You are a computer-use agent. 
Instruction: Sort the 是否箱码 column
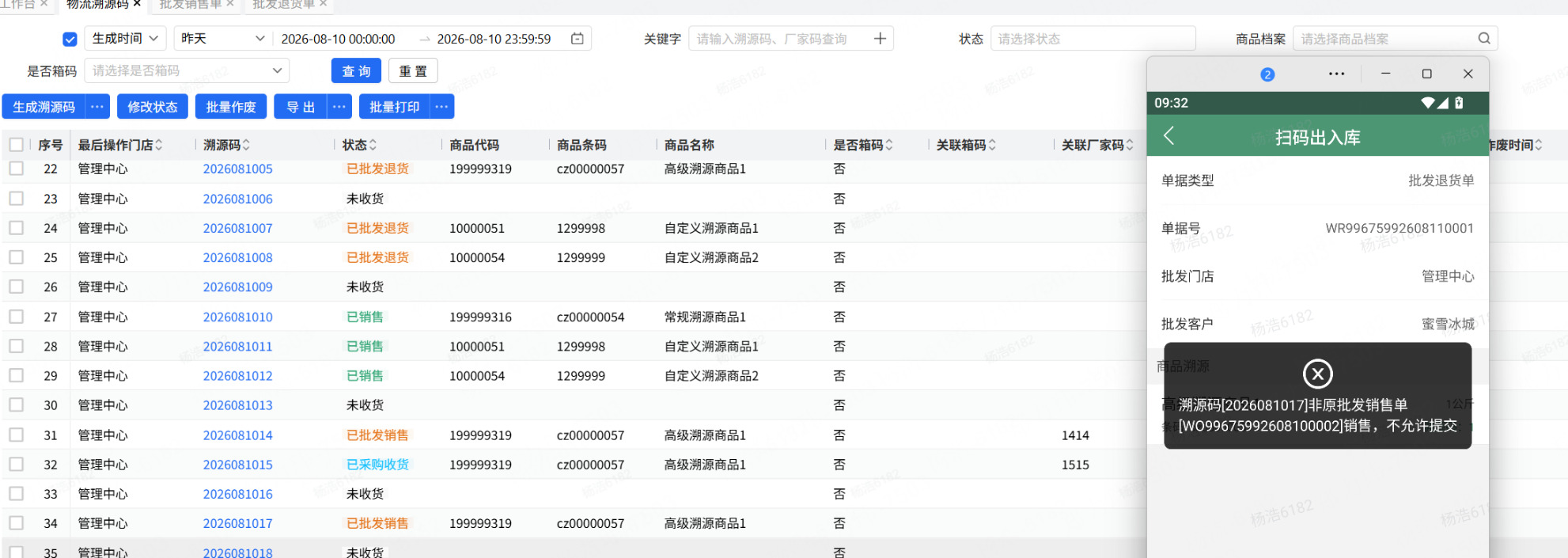[889, 145]
